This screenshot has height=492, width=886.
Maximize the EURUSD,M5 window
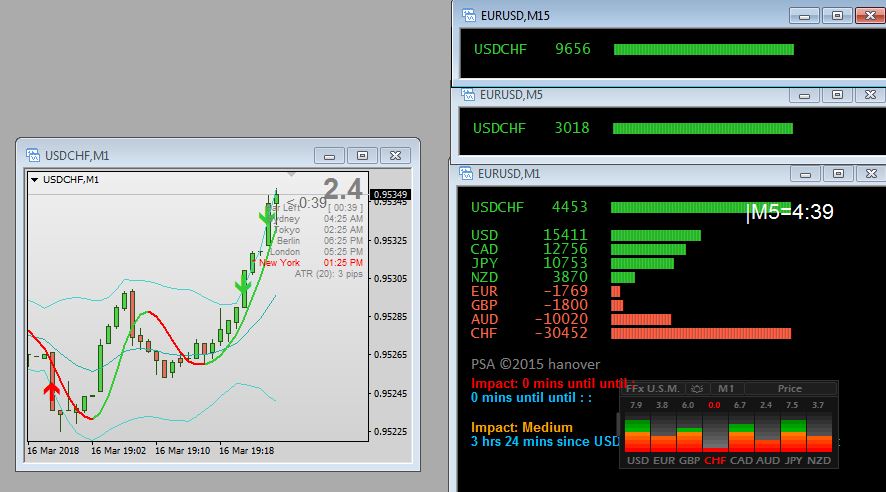tap(837, 95)
